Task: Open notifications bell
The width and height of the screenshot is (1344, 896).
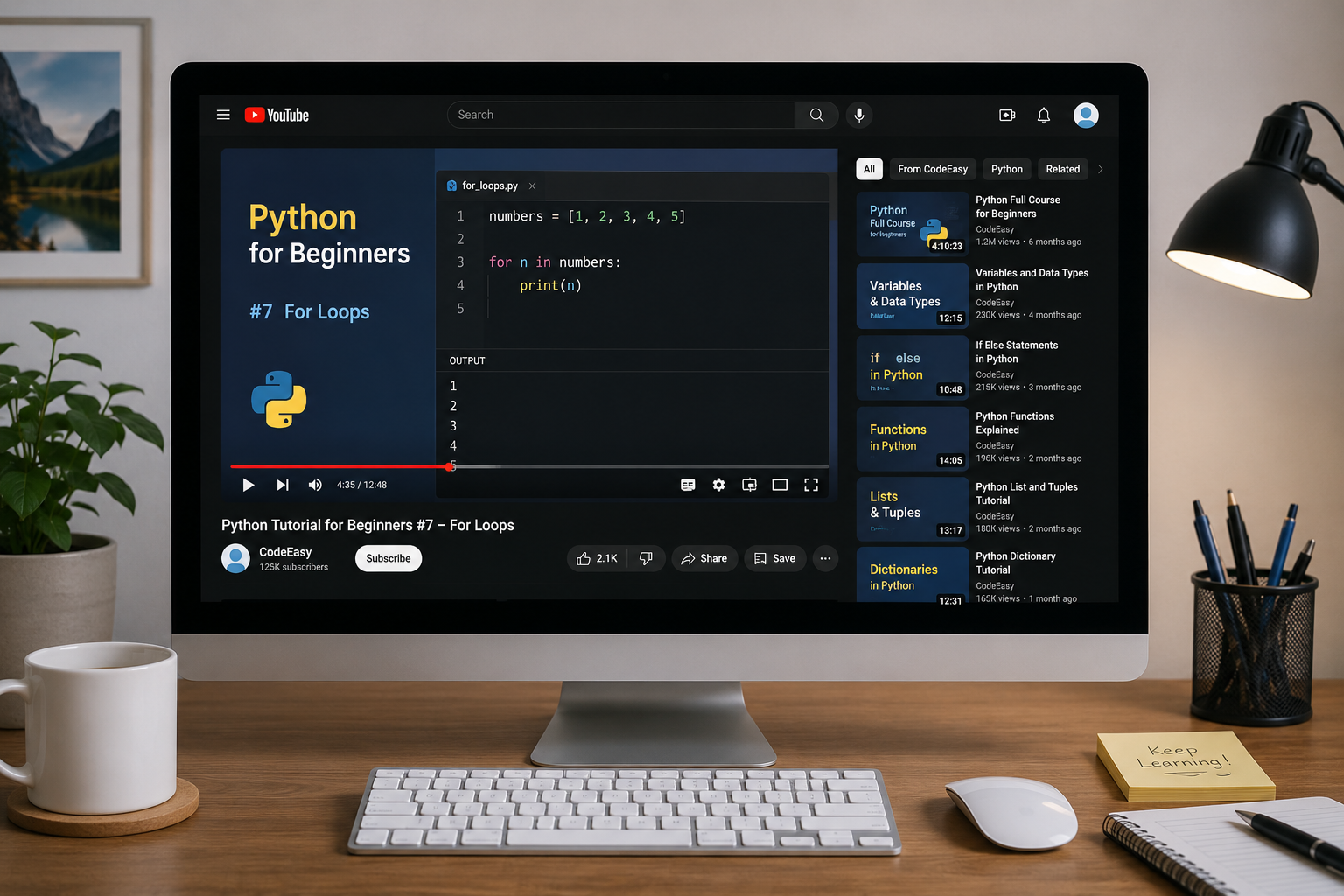Action: (x=1044, y=115)
